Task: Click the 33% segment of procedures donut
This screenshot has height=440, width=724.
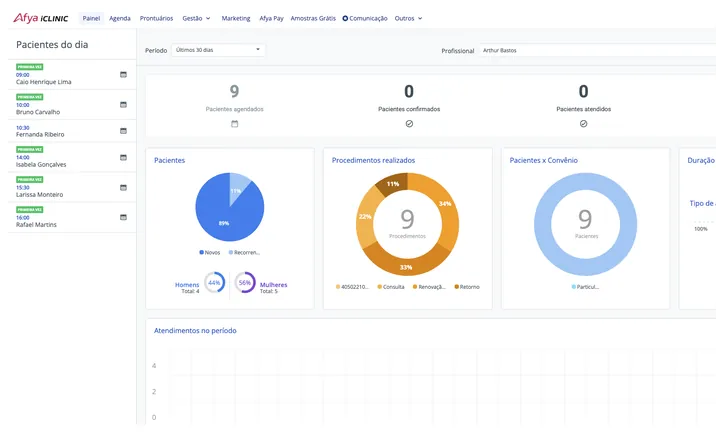Action: [406, 266]
